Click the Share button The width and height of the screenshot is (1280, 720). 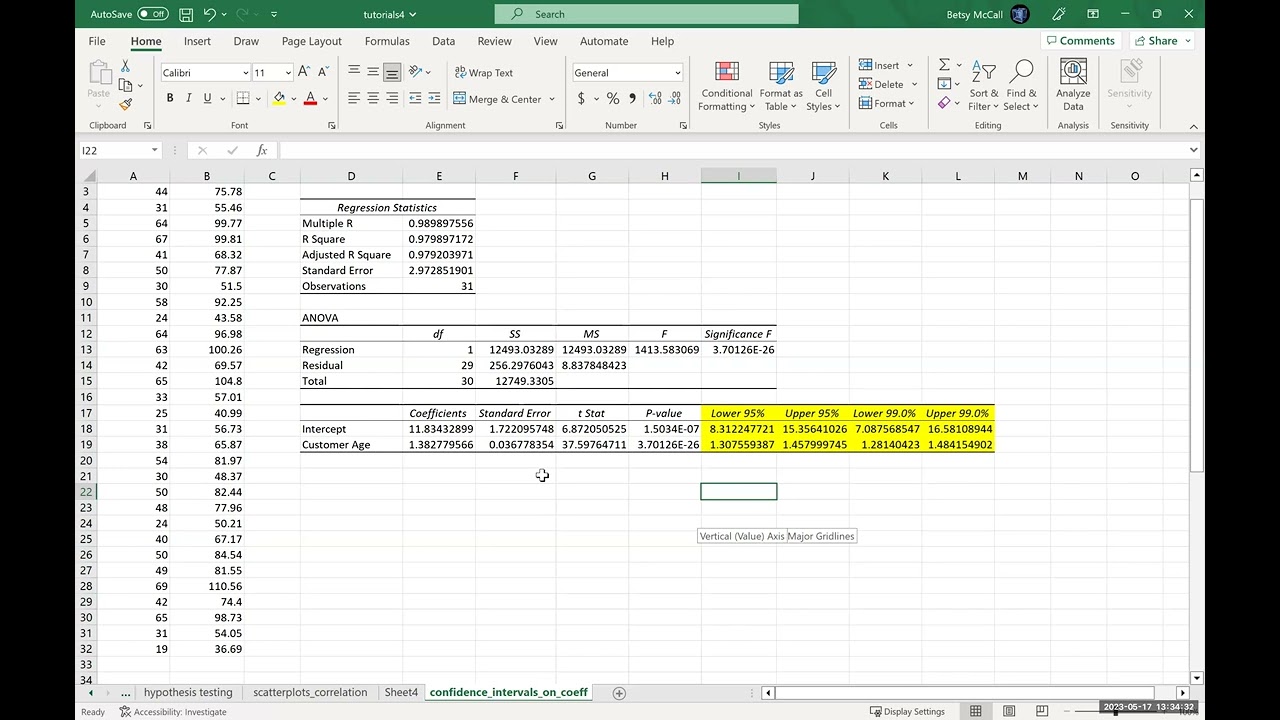[1162, 41]
